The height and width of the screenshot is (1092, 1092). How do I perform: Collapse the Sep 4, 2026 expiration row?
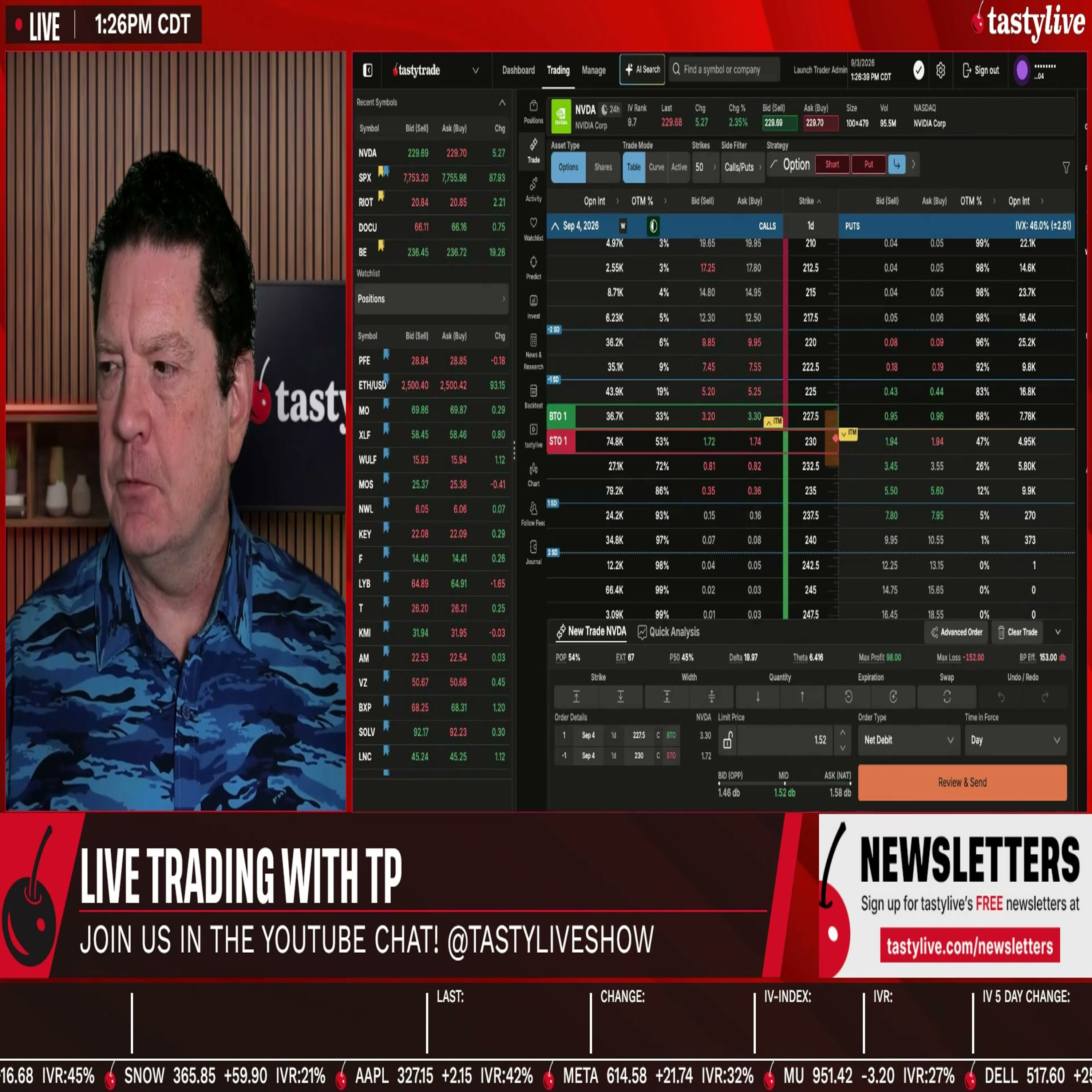pos(555,226)
